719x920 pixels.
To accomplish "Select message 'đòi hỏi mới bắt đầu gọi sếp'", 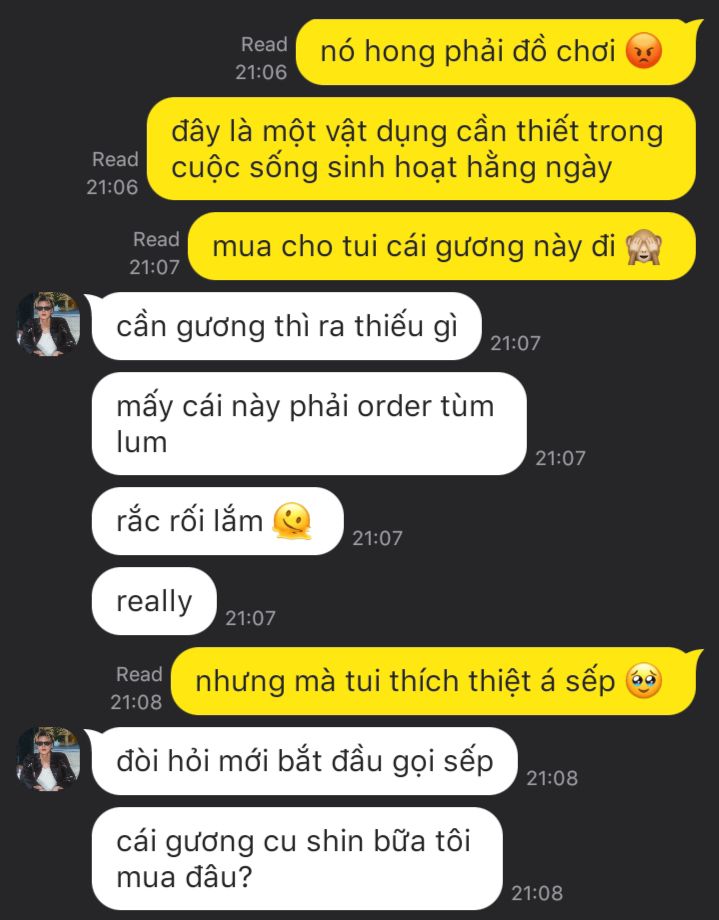I will (305, 761).
